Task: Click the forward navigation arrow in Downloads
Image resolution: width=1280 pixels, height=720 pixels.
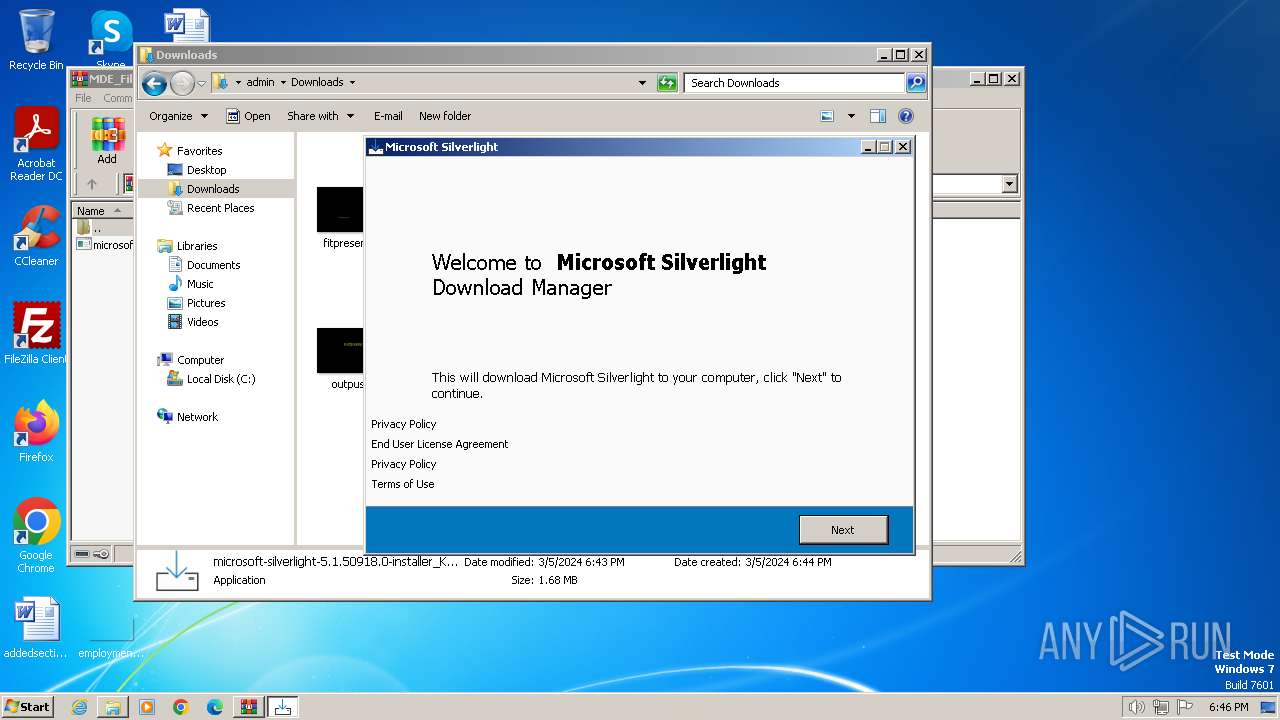Action: click(x=182, y=83)
